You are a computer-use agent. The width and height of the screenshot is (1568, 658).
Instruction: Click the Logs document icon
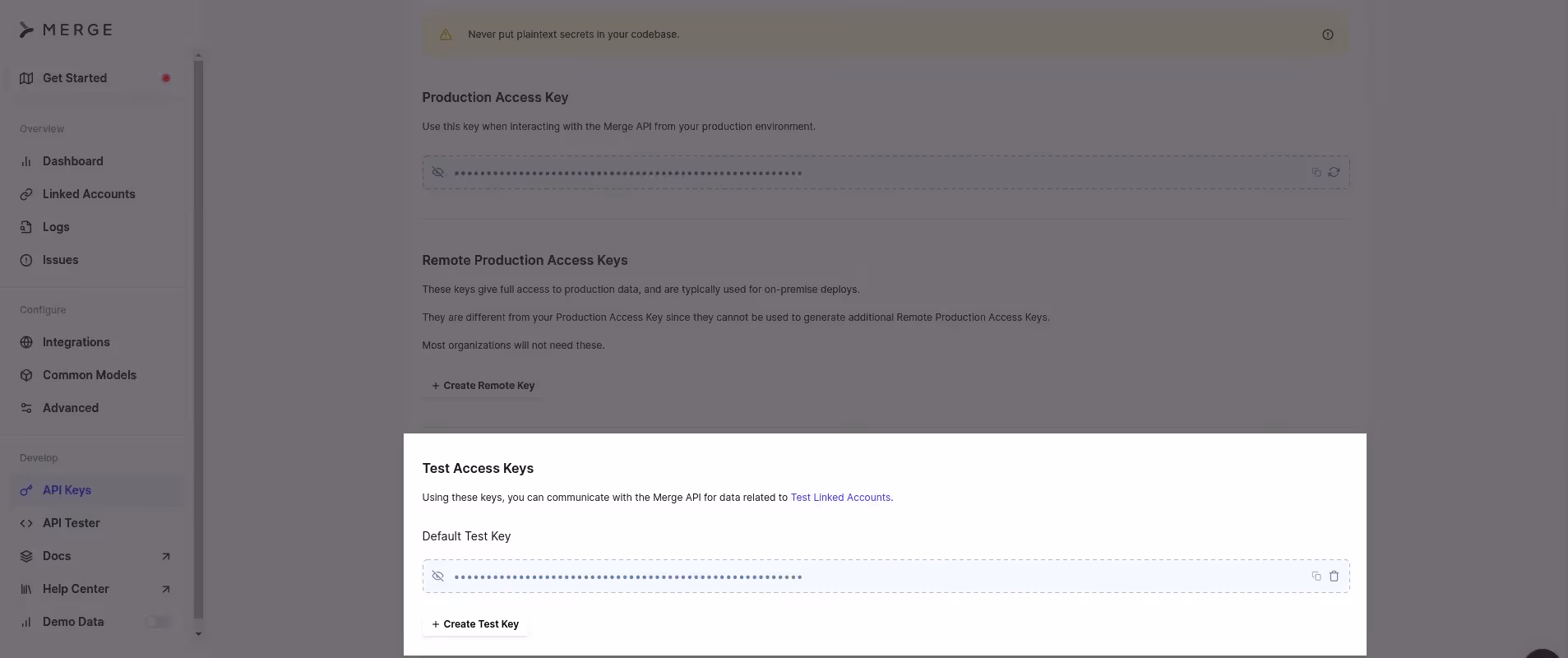tap(26, 227)
